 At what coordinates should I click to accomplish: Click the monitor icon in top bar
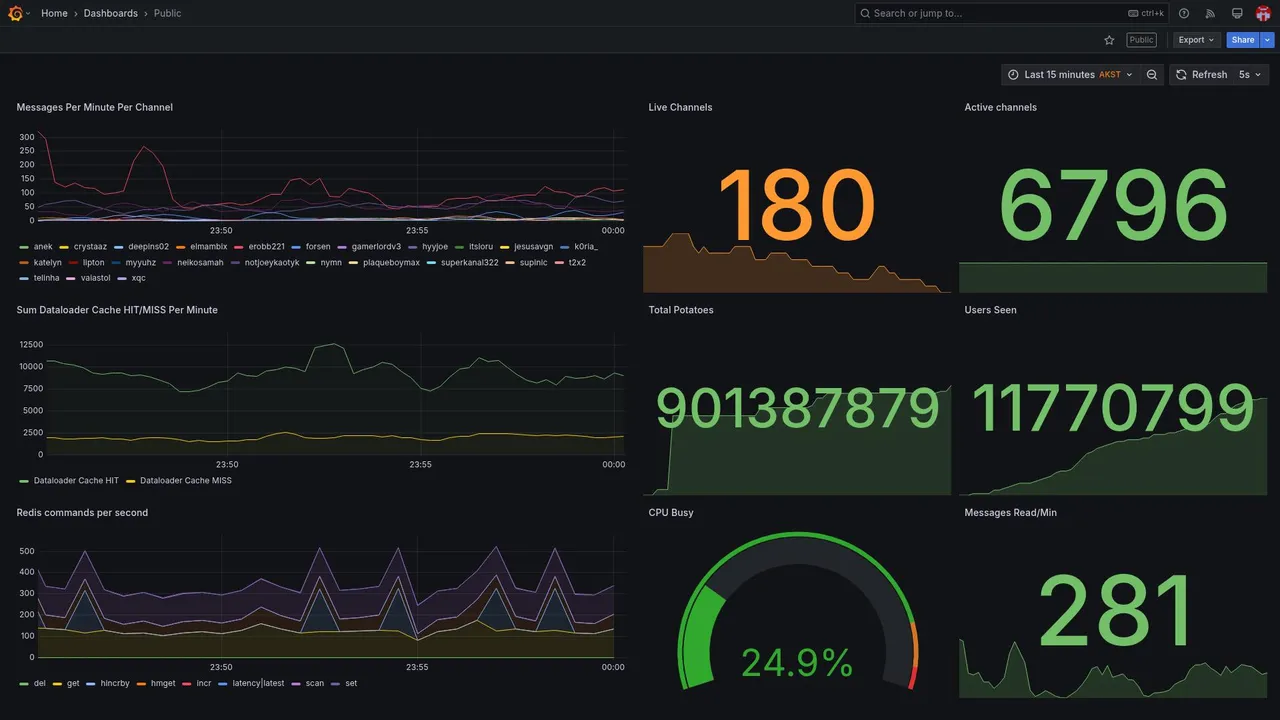tap(1237, 13)
